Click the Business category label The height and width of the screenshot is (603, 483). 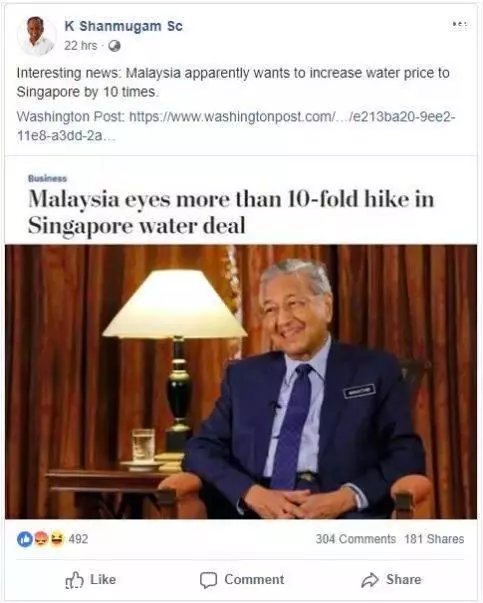pos(47,178)
